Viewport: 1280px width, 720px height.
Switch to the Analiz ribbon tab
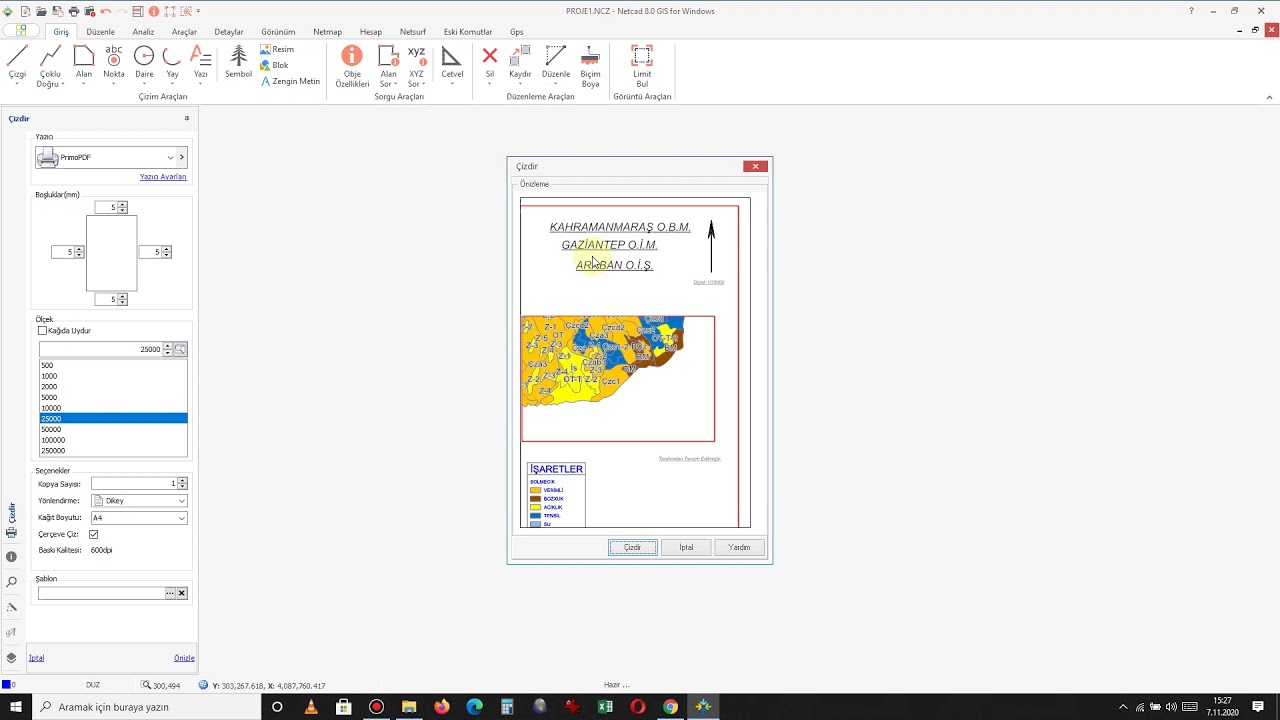[x=143, y=32]
